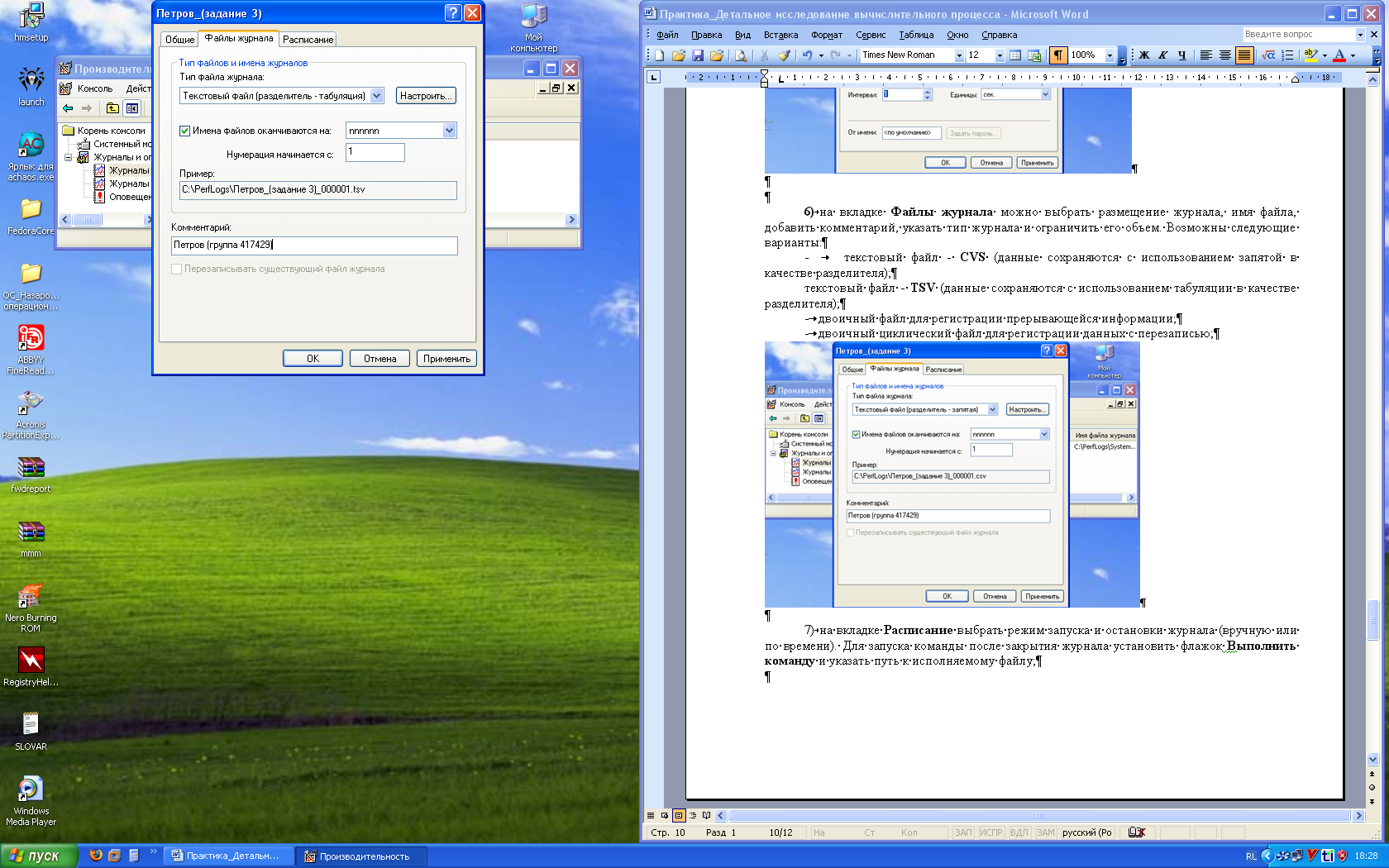Open the 100% zoom level dropdown
Image resolution: width=1389 pixels, height=868 pixels.
[1110, 55]
